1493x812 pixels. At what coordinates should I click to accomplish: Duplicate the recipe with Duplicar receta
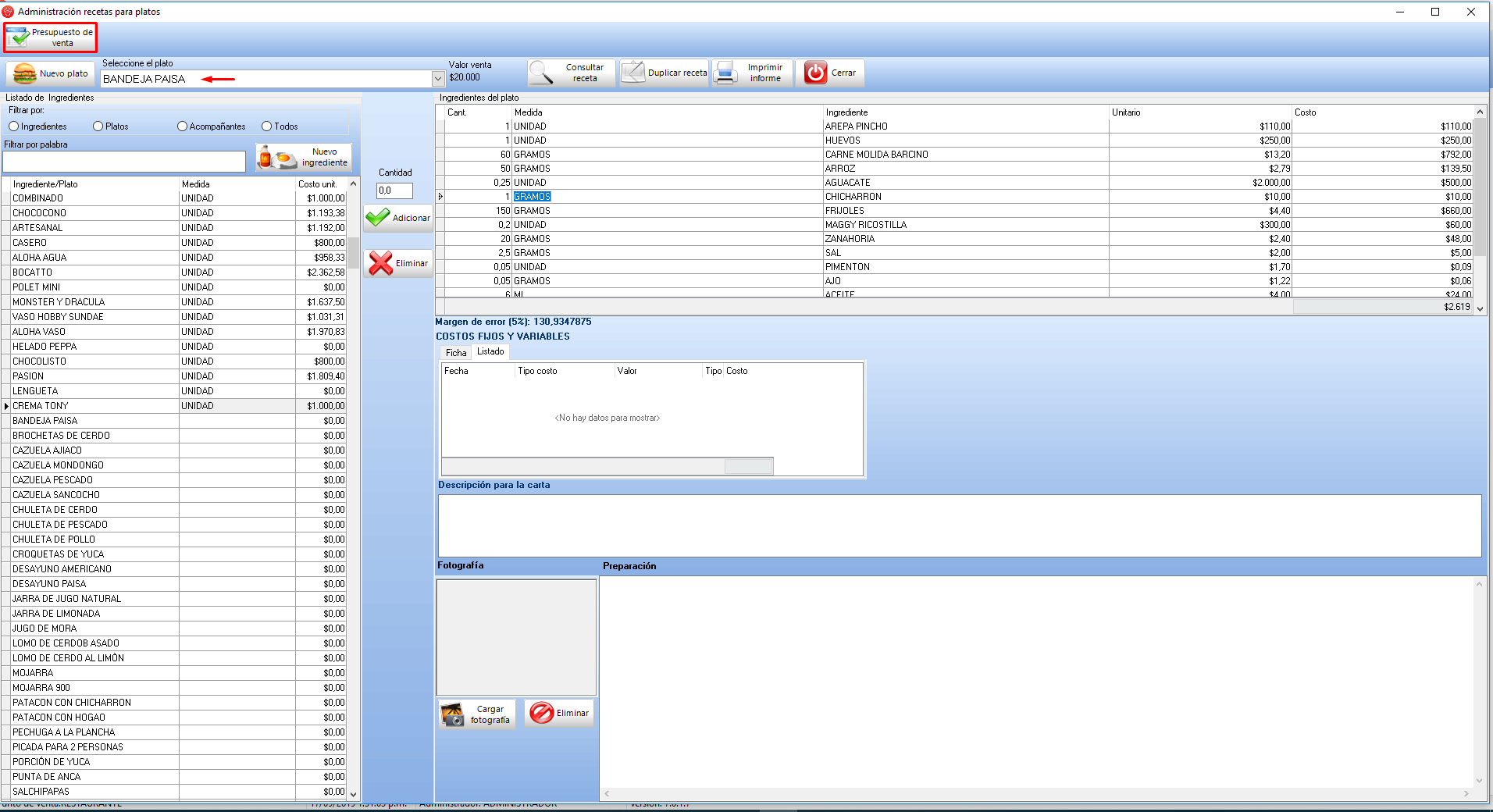665,73
